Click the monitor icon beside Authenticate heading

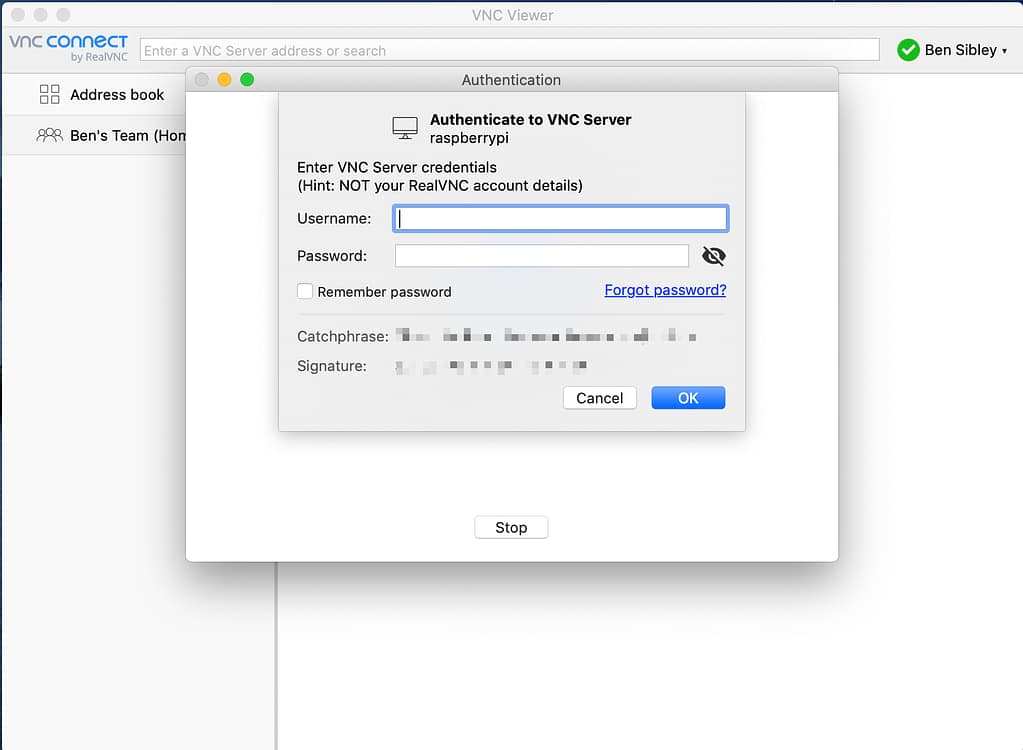405,128
